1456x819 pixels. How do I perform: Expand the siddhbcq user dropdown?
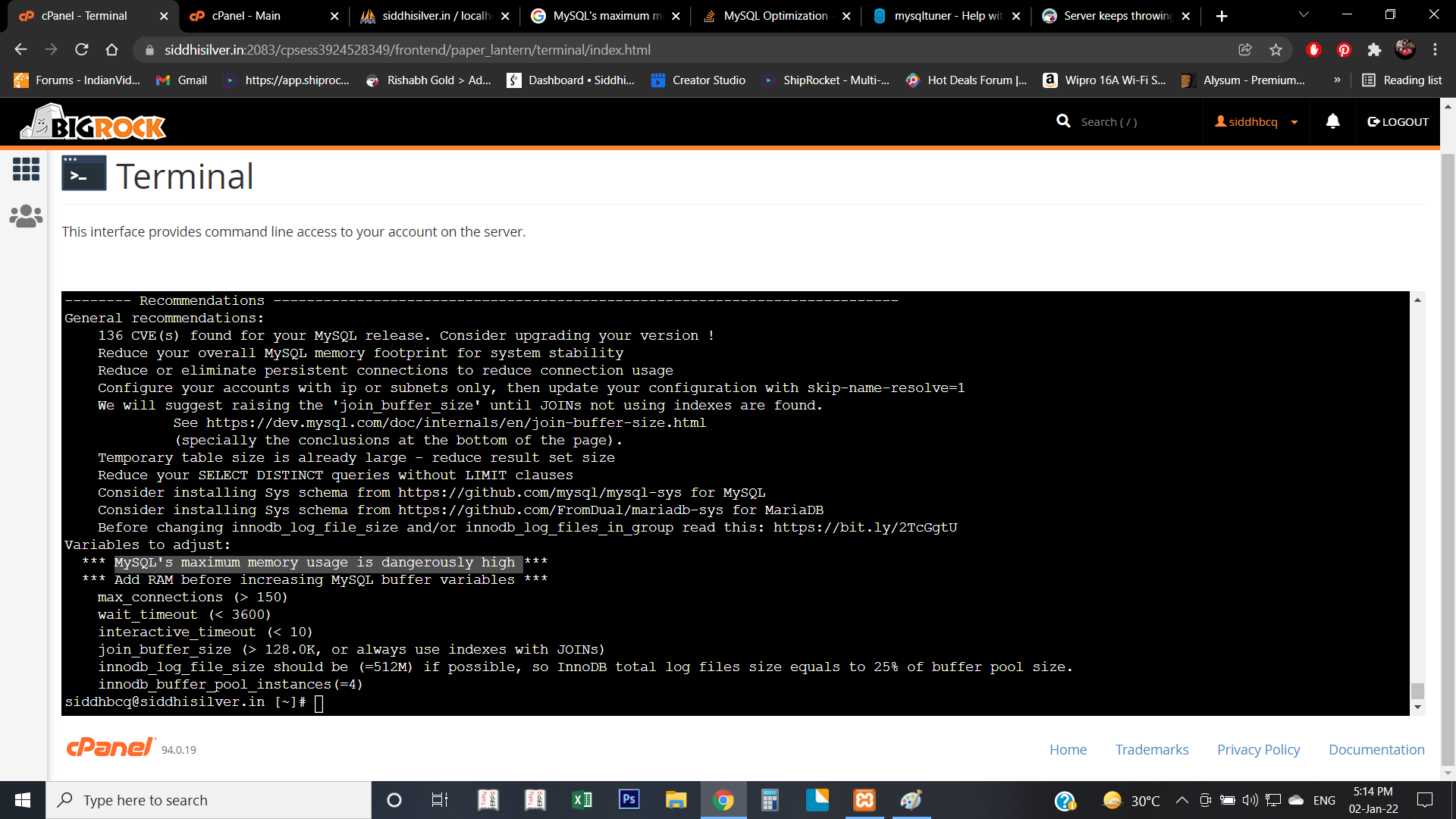1257,122
